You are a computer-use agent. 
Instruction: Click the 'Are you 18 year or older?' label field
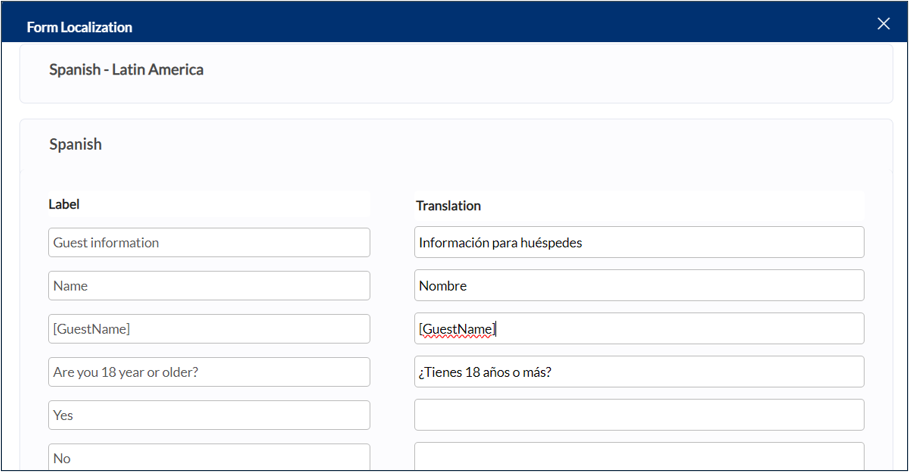point(209,372)
